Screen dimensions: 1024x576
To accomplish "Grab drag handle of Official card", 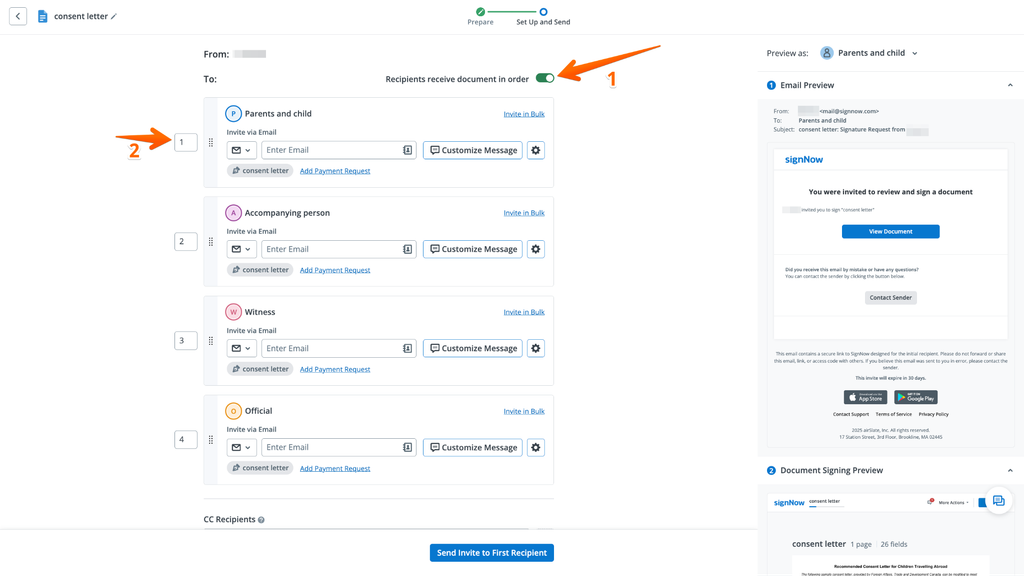I will tap(211, 440).
